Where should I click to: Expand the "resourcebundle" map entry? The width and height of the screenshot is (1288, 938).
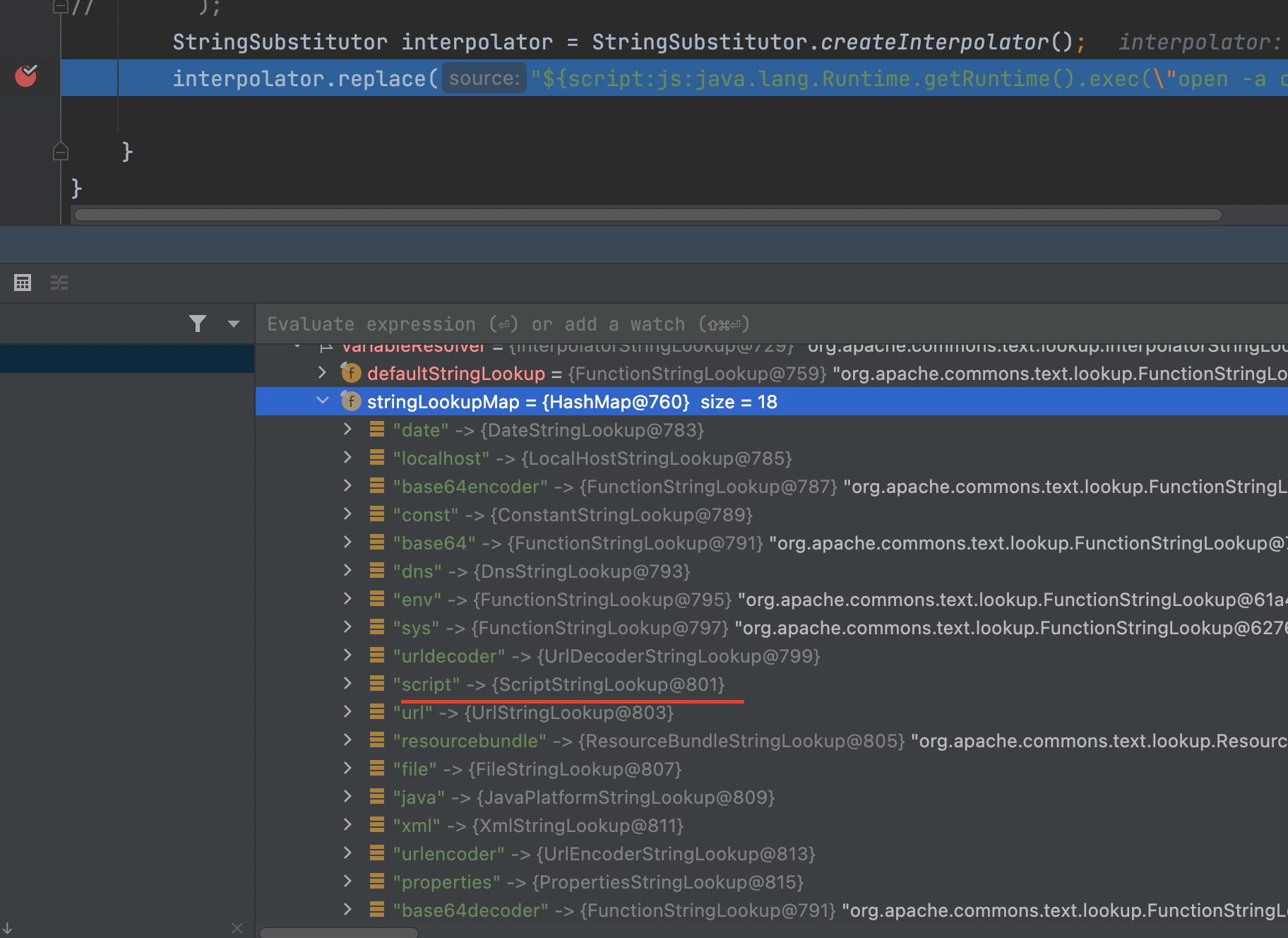347,740
